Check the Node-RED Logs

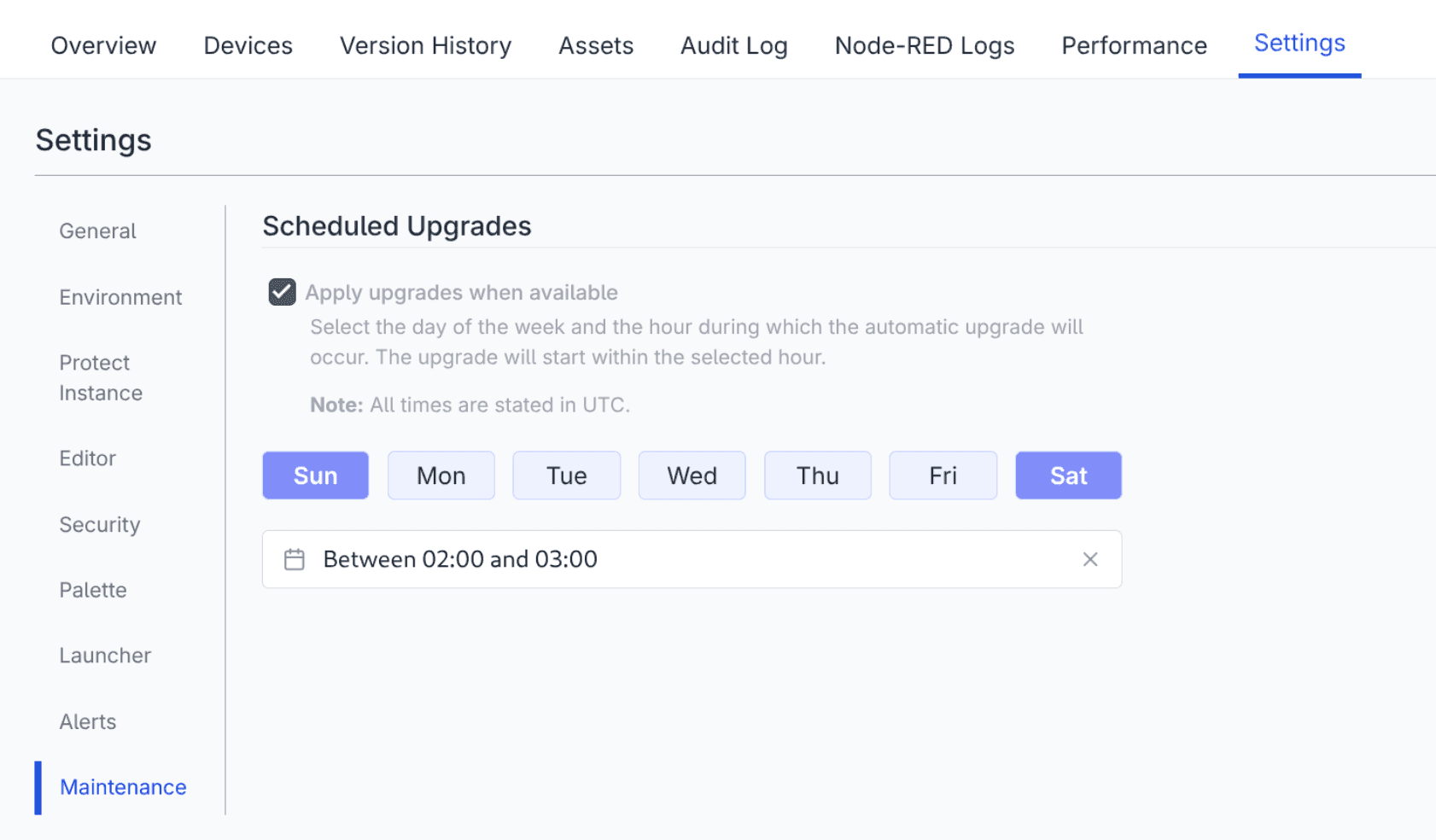924,45
